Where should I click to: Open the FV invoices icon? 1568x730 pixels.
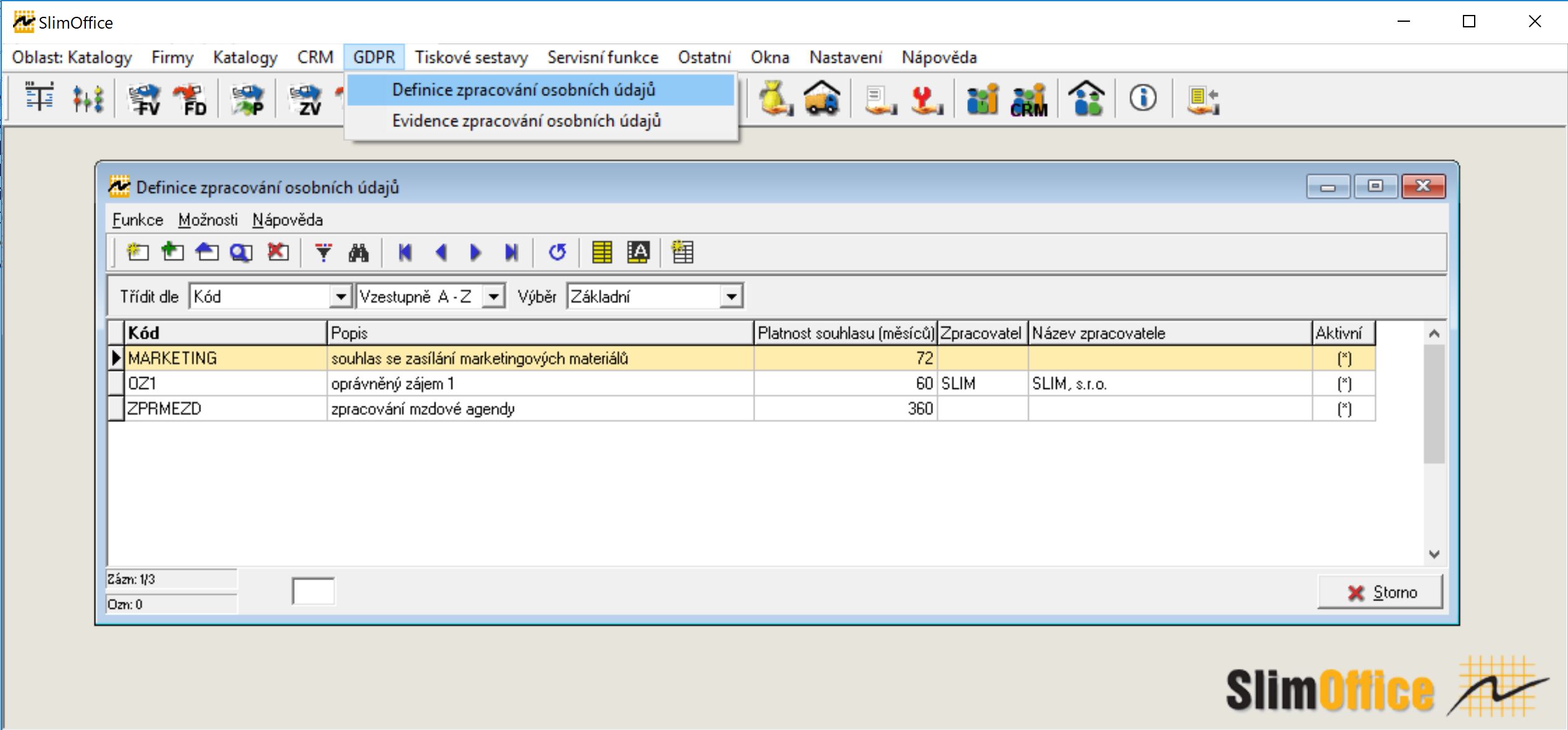click(144, 99)
